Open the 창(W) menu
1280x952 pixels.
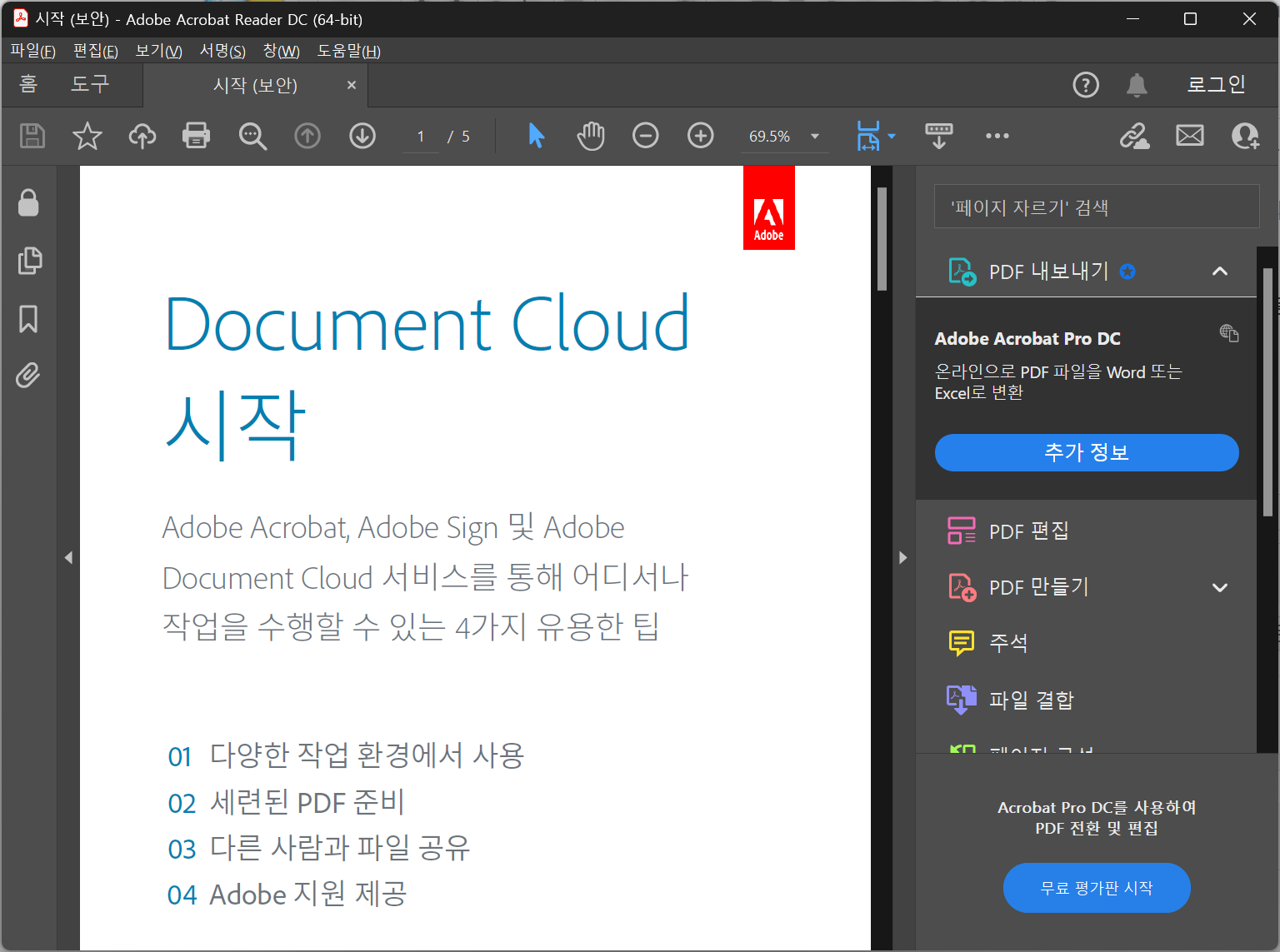[x=282, y=51]
